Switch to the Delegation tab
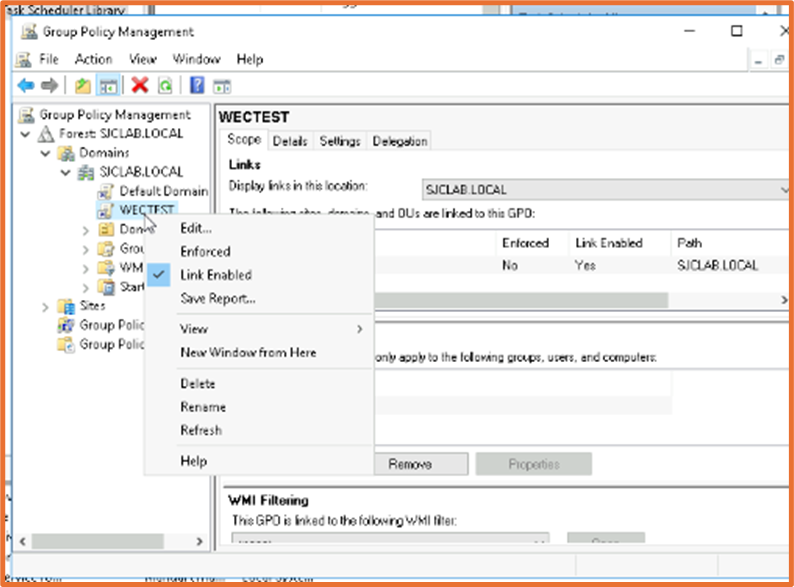 (400, 141)
